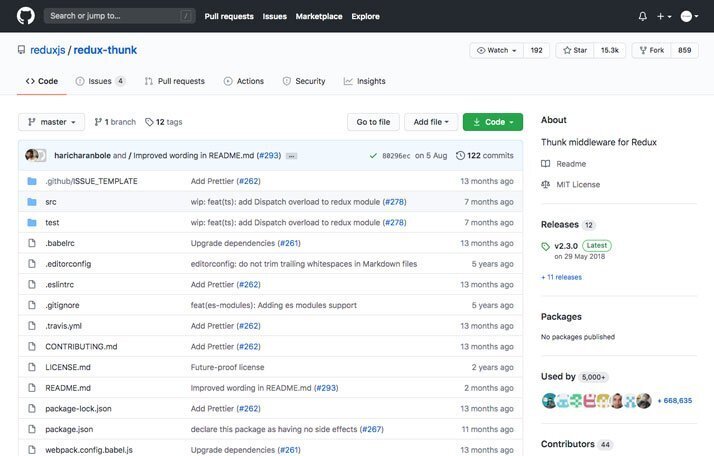This screenshot has height=456, width=714.
Task: View the + 668,635 dependents link
Action: [x=674, y=401]
